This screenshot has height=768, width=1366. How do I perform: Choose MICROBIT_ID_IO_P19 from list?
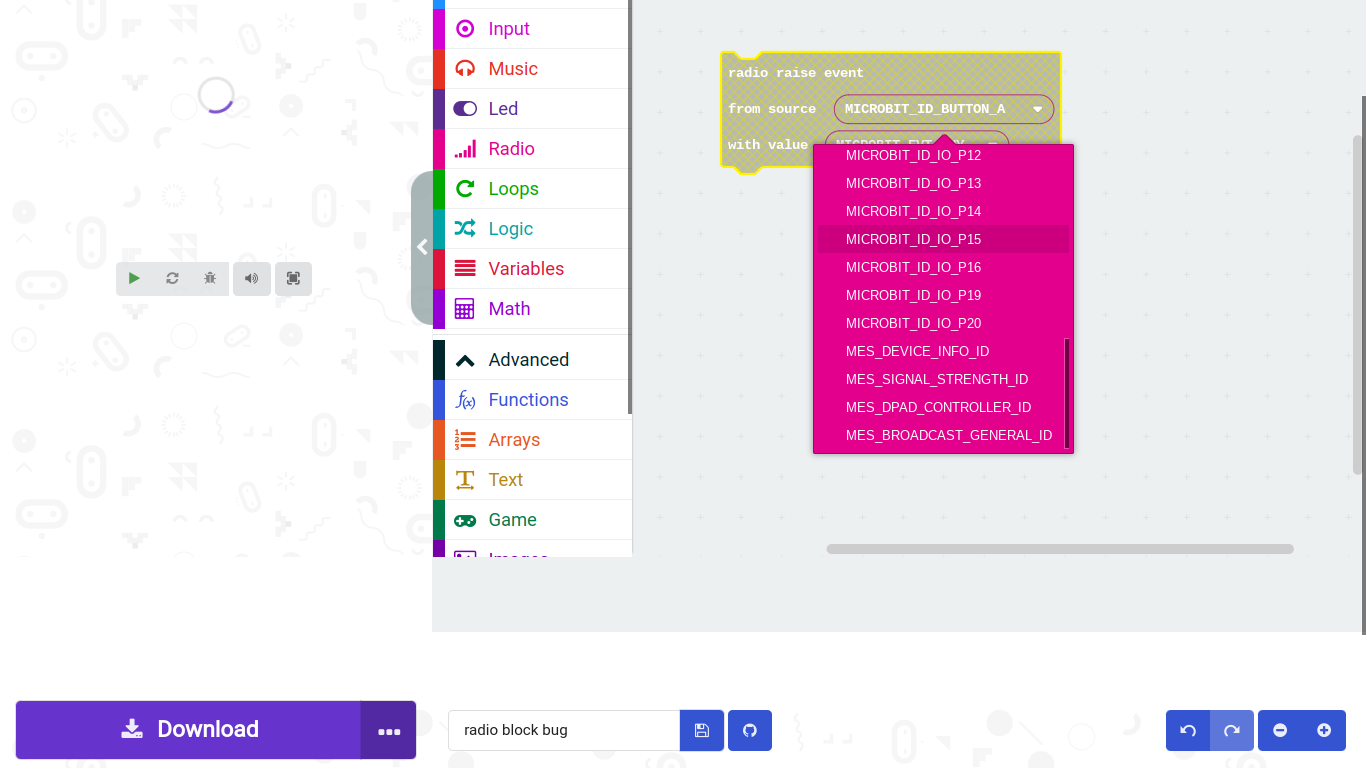[x=943, y=295]
